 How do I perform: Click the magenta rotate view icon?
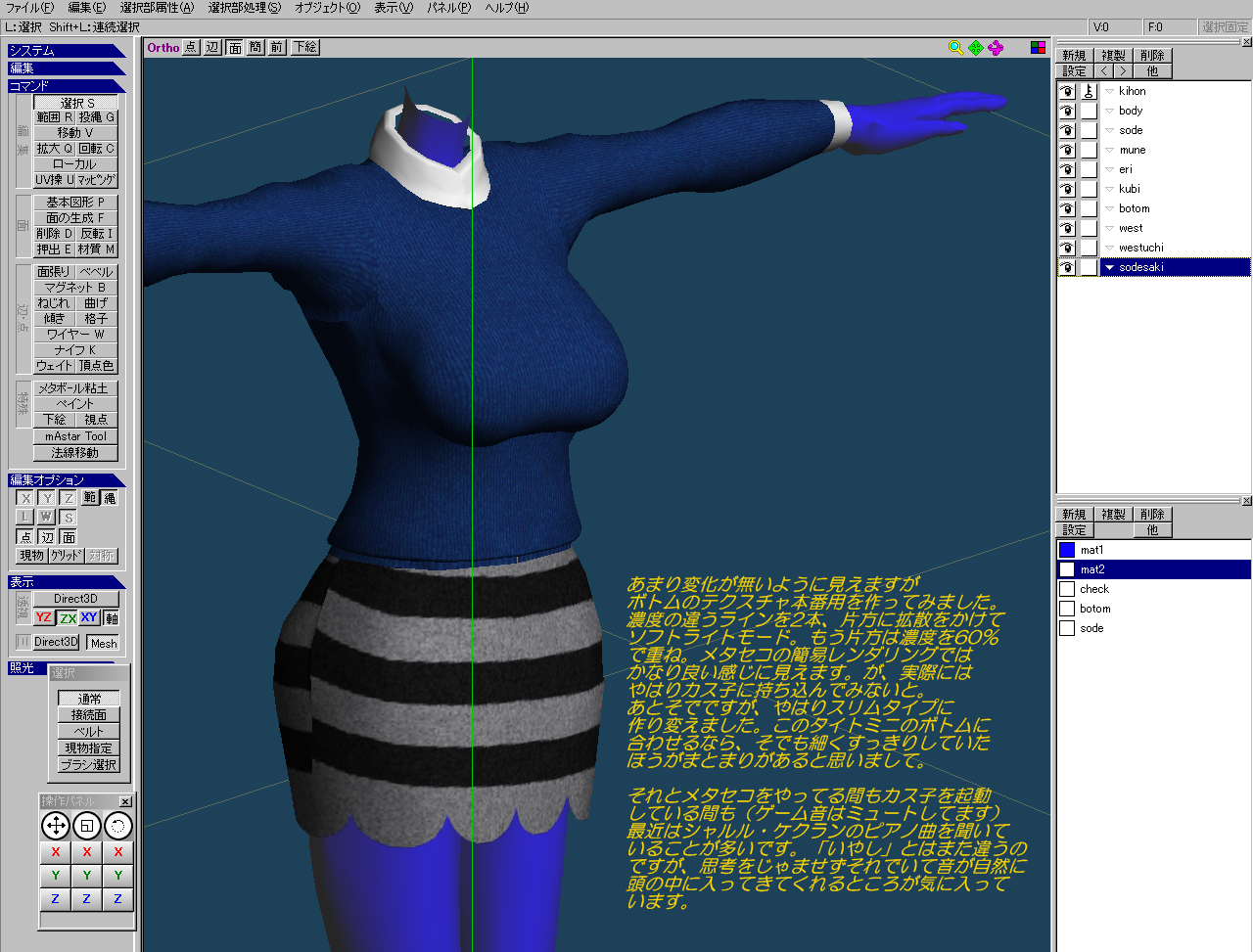(996, 48)
